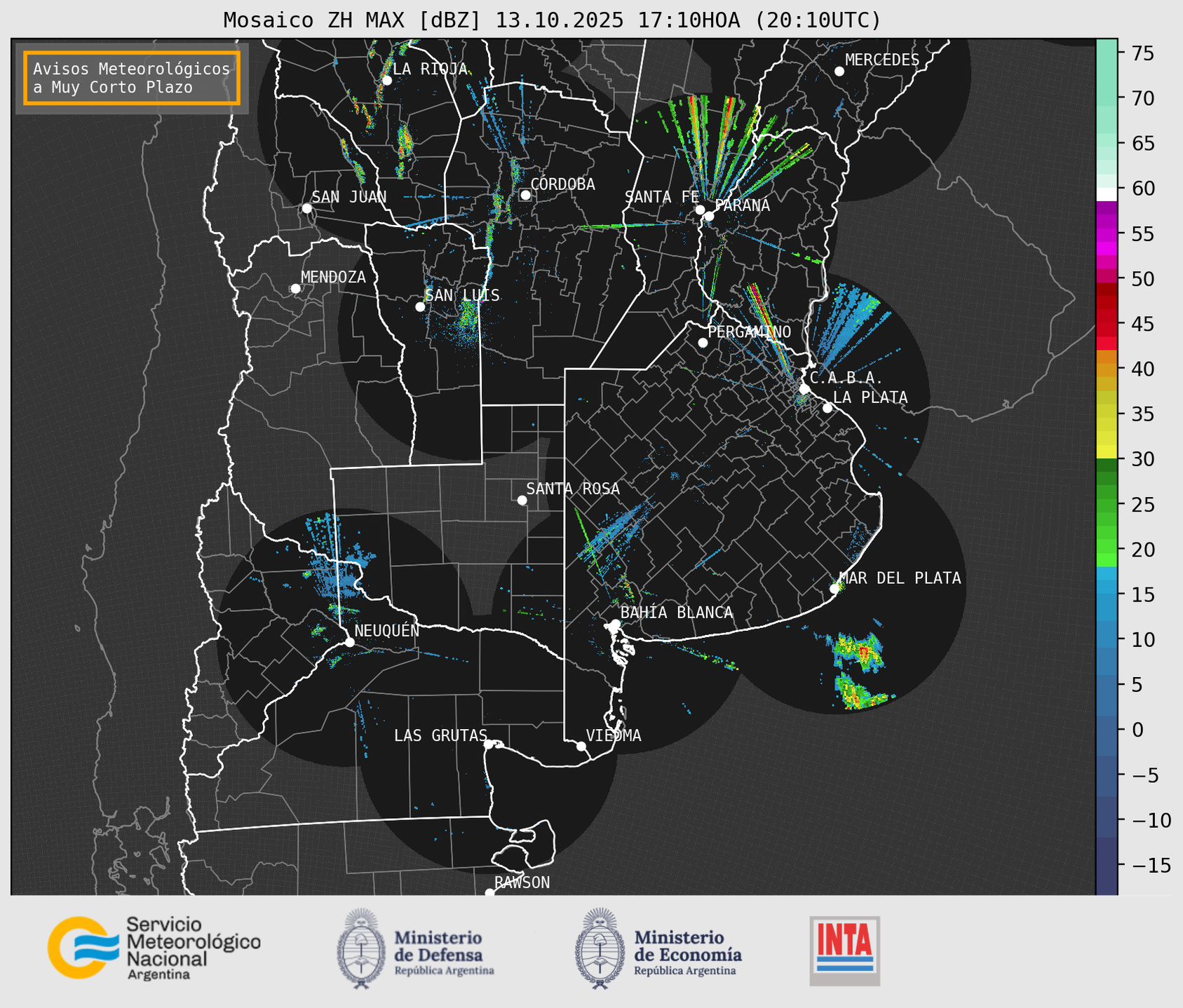Click the Neuquén city marker dot
The width and height of the screenshot is (1183, 1008).
coord(349,642)
